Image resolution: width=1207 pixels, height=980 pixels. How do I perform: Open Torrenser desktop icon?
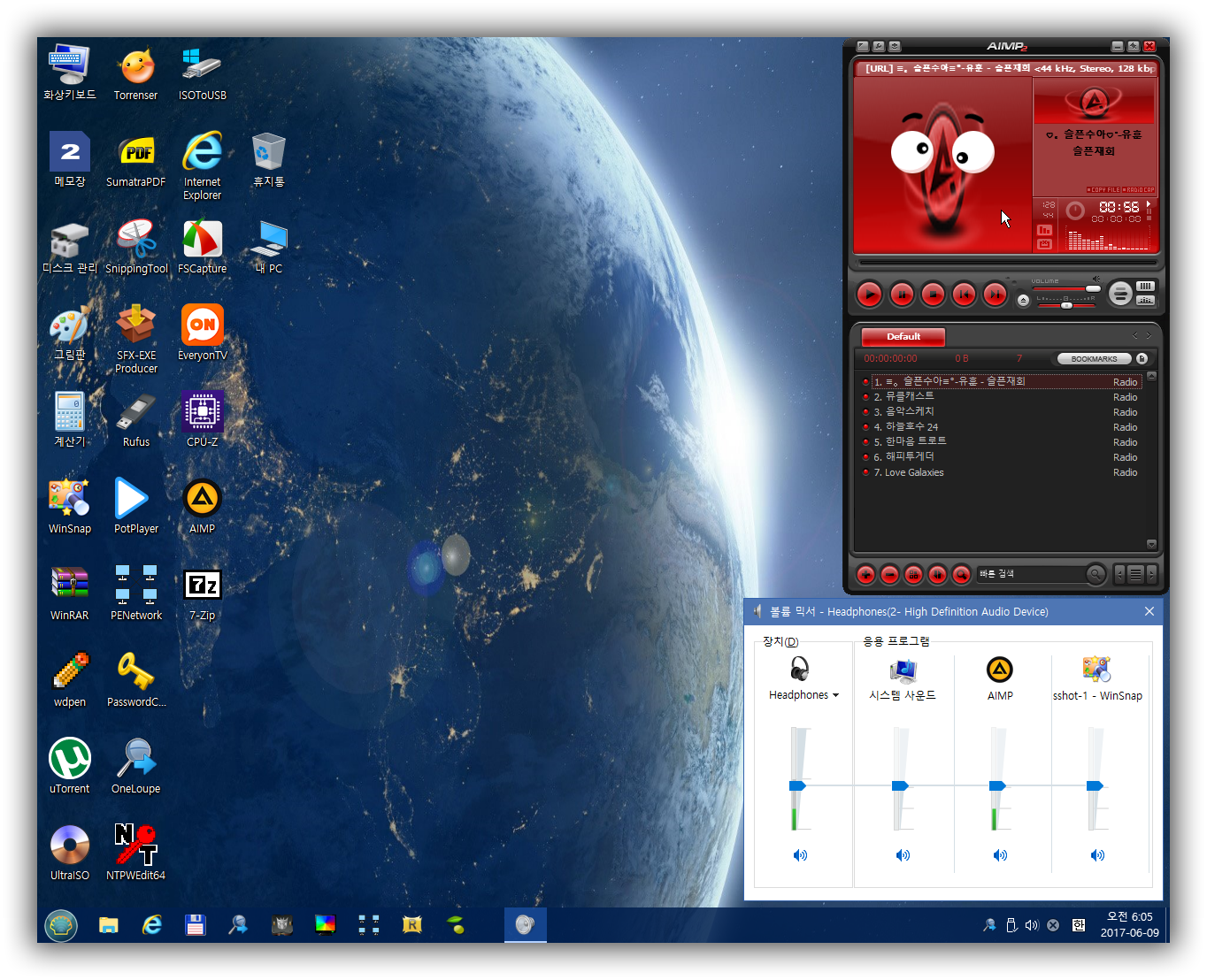tap(135, 73)
